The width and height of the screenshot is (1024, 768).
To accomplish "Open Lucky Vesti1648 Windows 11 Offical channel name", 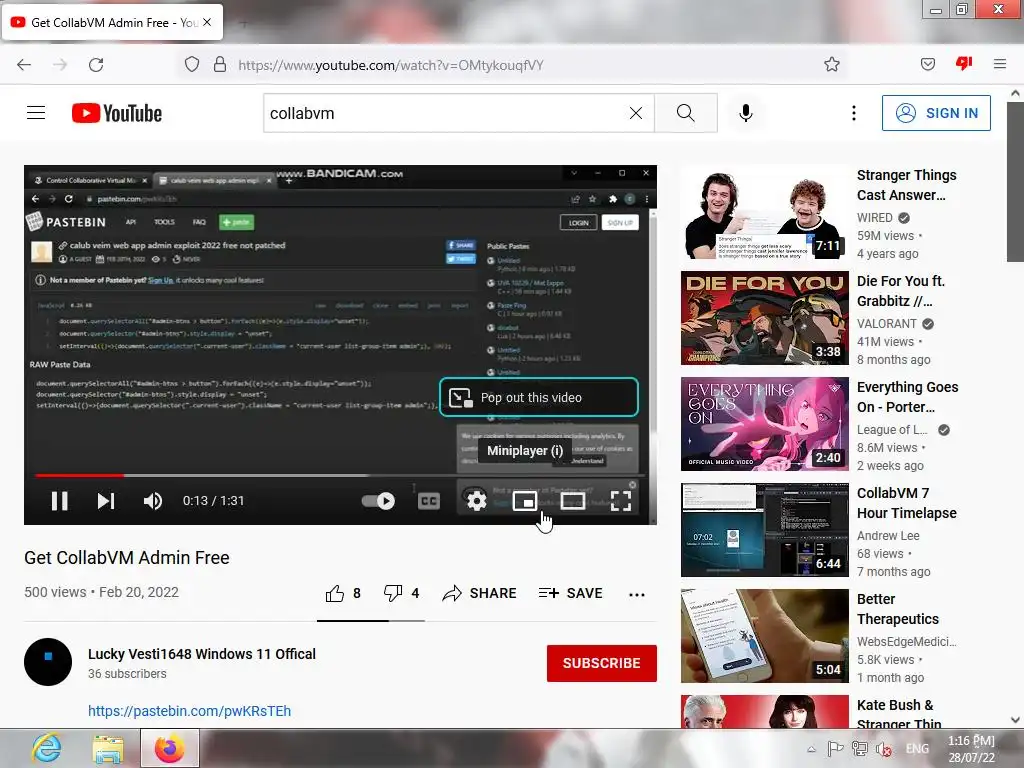I will pyautogui.click(x=202, y=654).
